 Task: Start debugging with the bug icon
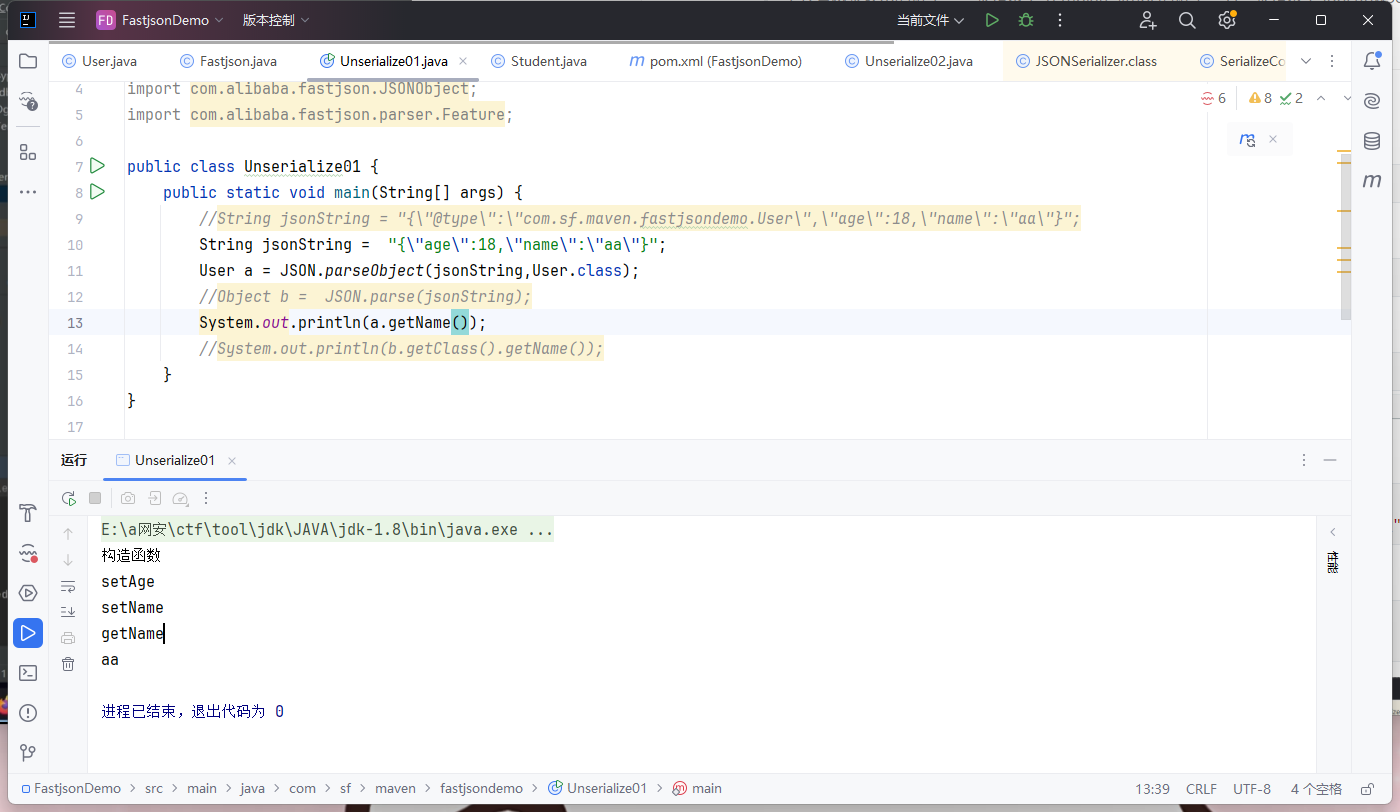[1025, 20]
